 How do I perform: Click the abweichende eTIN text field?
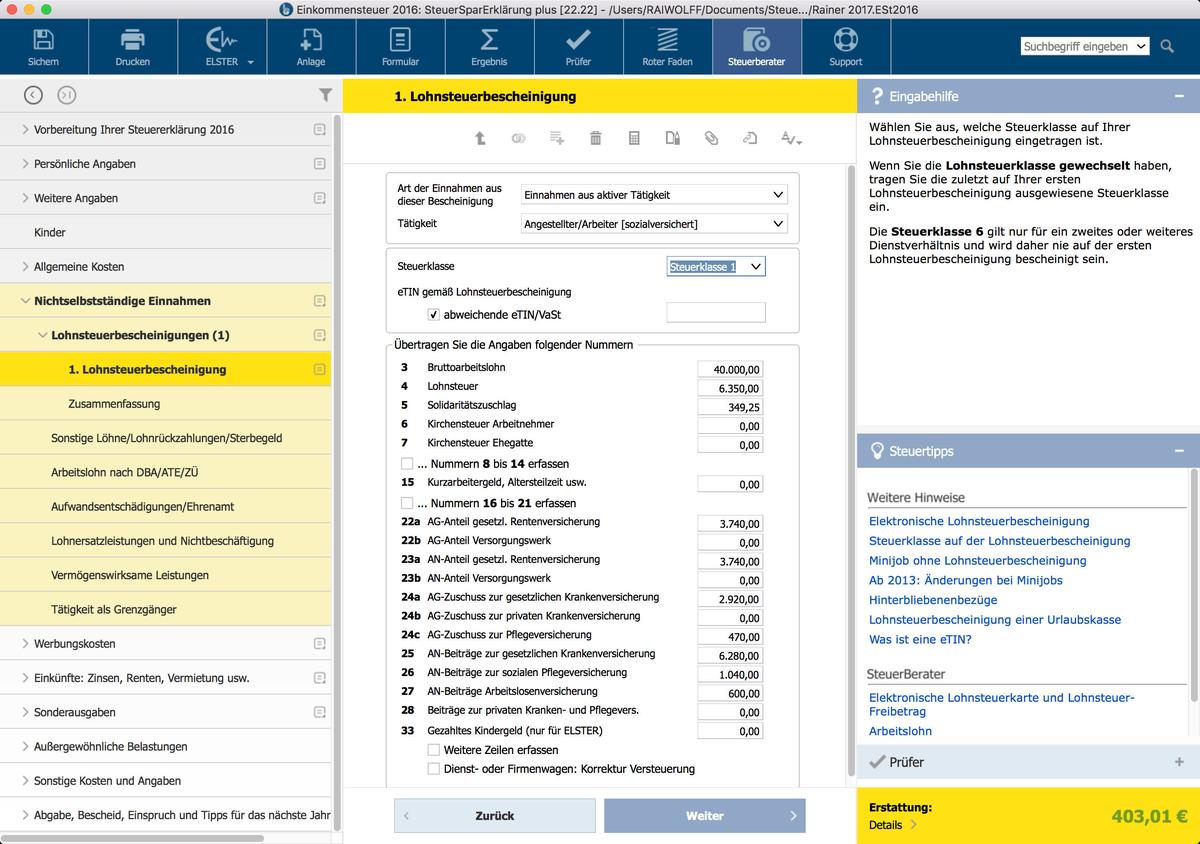[x=716, y=313]
